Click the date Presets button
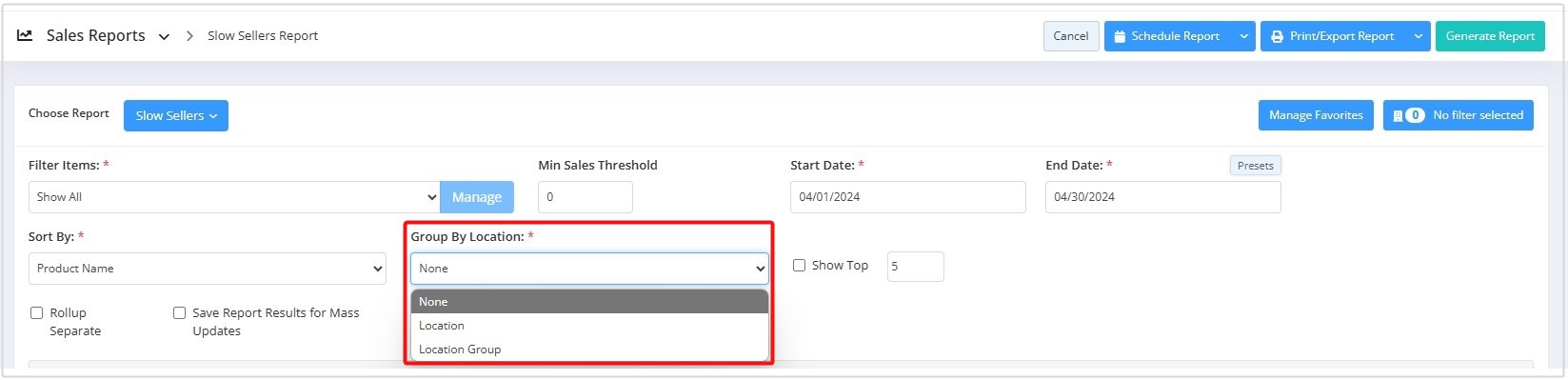Screen dimensions: 1568x380 tap(1255, 166)
